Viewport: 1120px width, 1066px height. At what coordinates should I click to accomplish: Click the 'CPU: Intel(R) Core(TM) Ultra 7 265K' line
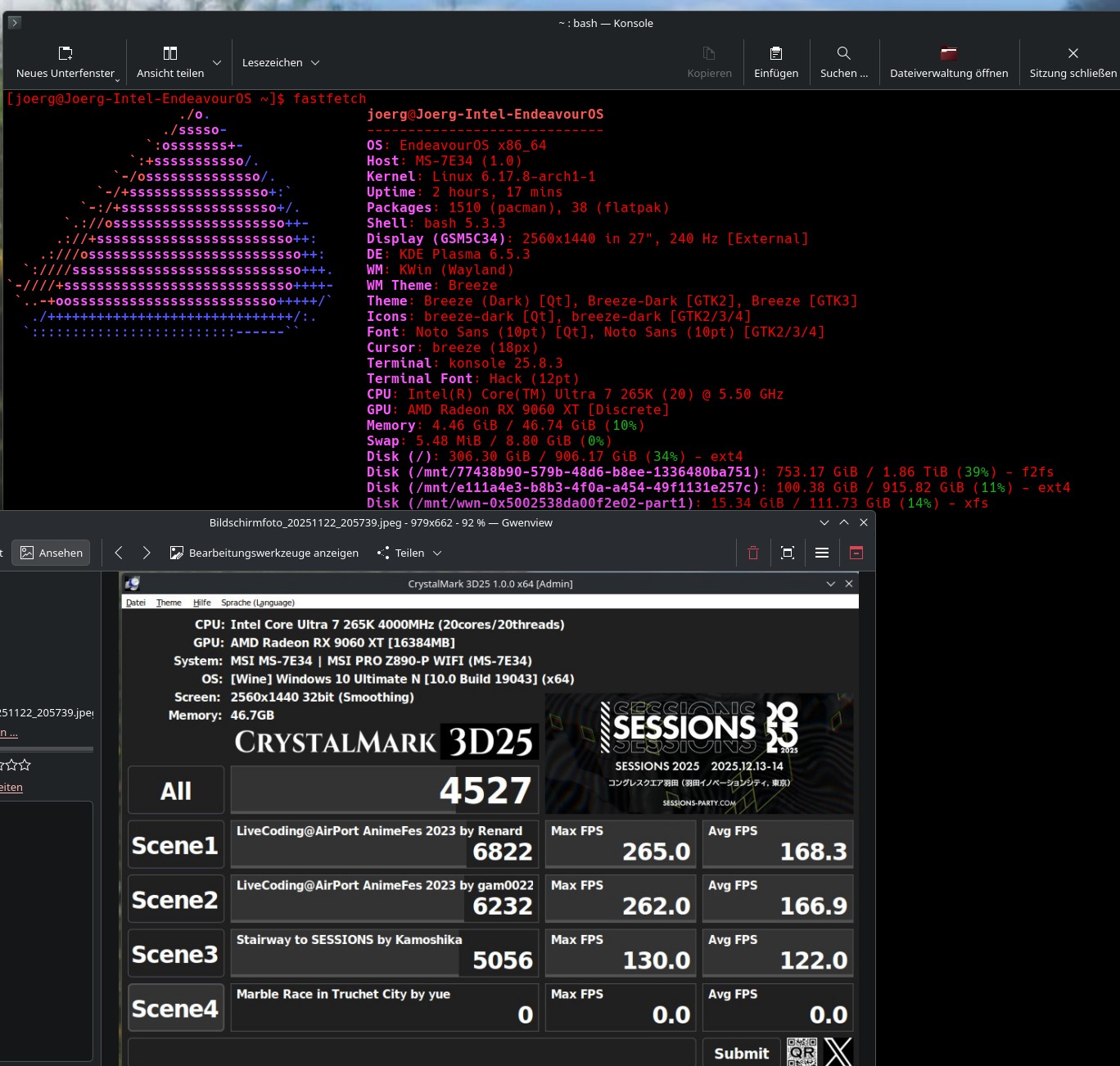click(x=575, y=395)
